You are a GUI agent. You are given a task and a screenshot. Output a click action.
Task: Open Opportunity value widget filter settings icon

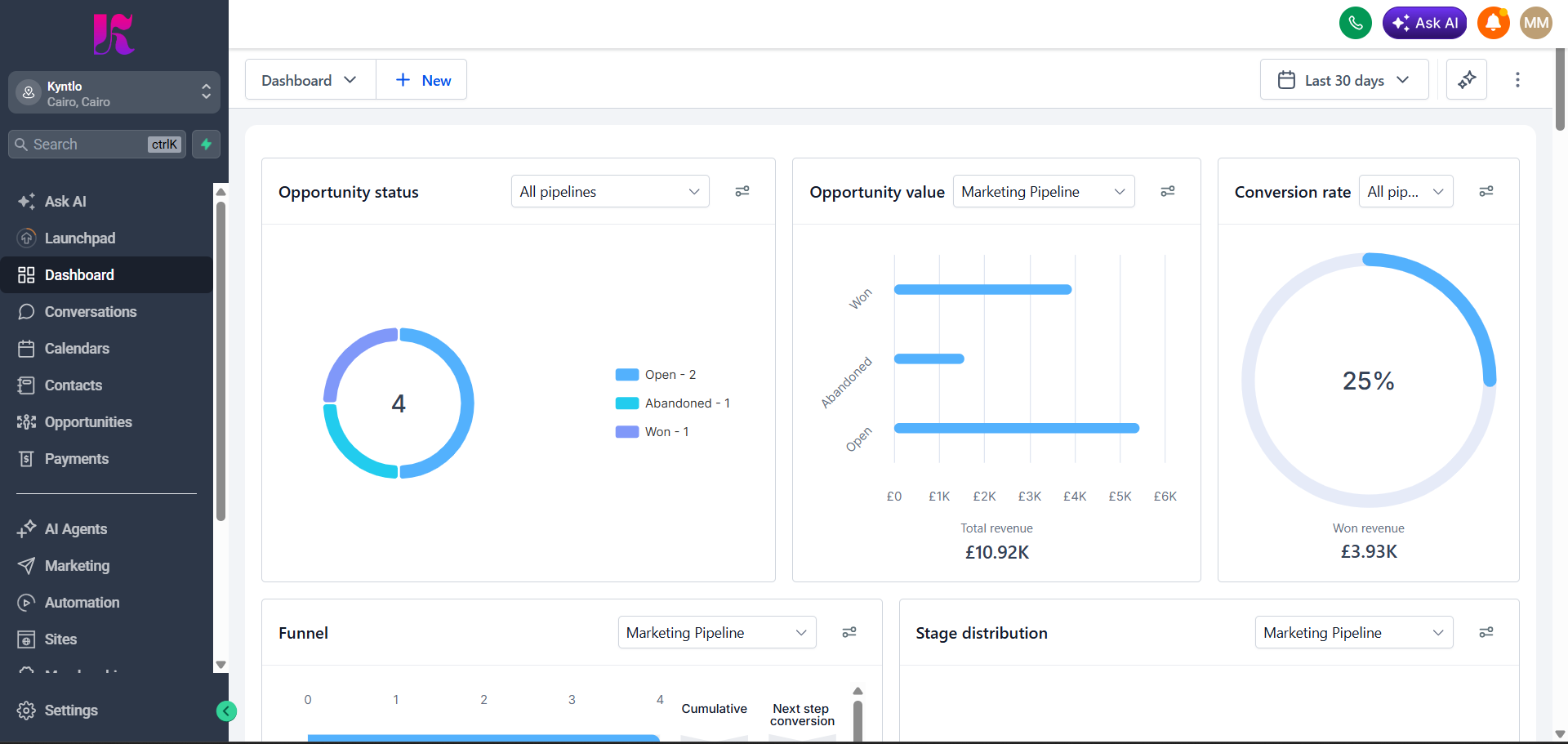pyautogui.click(x=1168, y=191)
